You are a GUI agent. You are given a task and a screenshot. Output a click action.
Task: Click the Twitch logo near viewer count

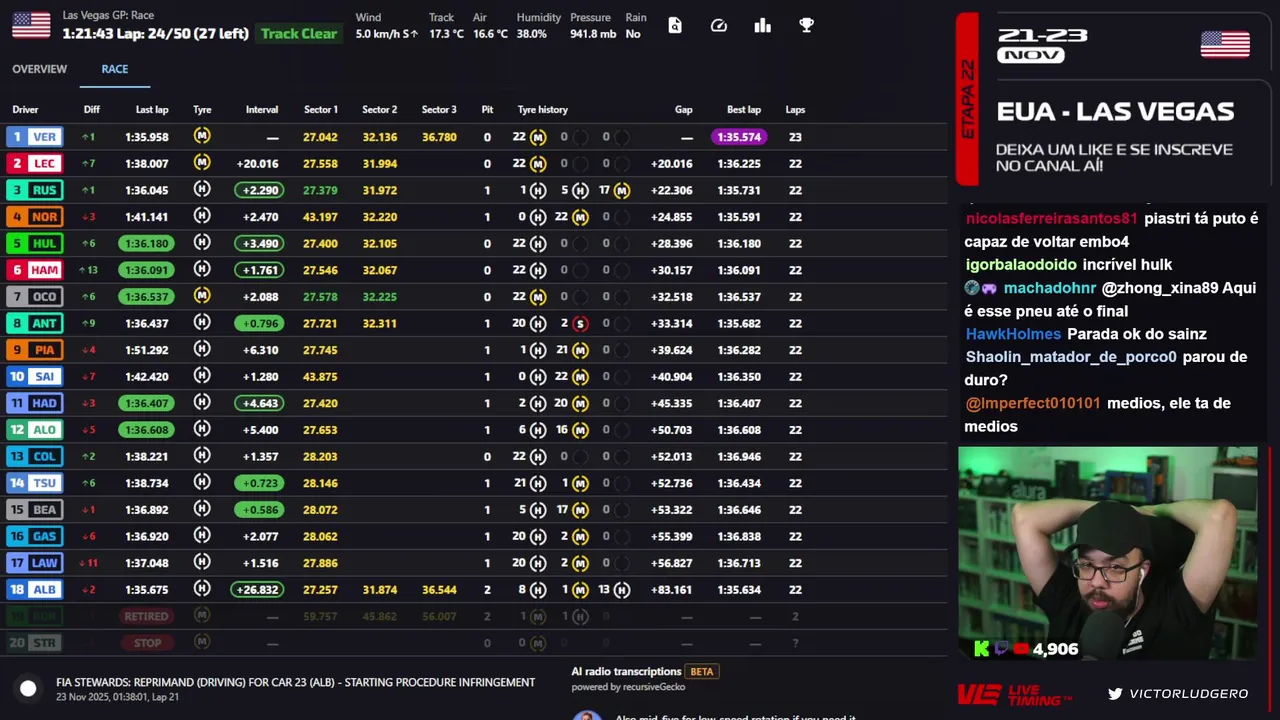1002,649
